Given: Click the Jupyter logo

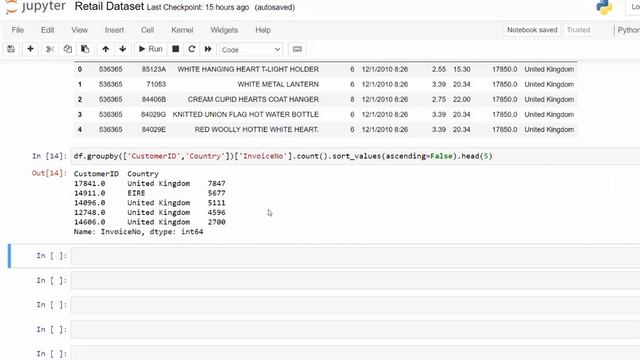Looking at the screenshot, I should tap(36, 7).
